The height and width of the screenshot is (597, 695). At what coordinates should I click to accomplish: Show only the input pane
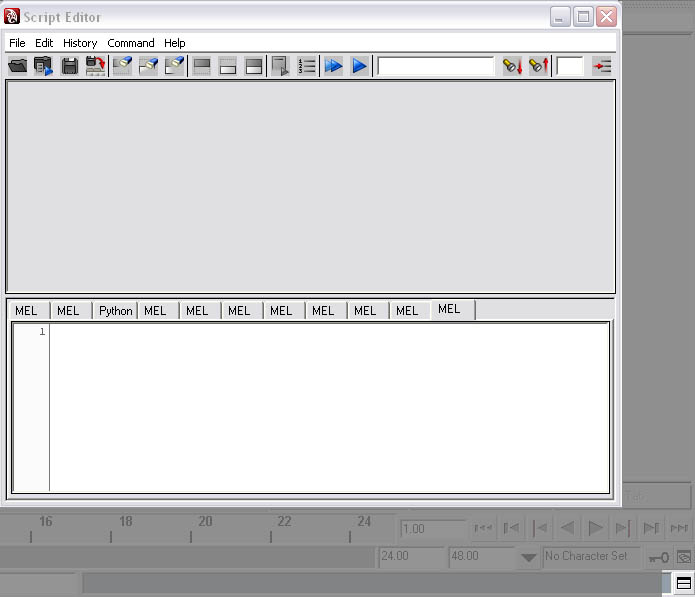228,66
